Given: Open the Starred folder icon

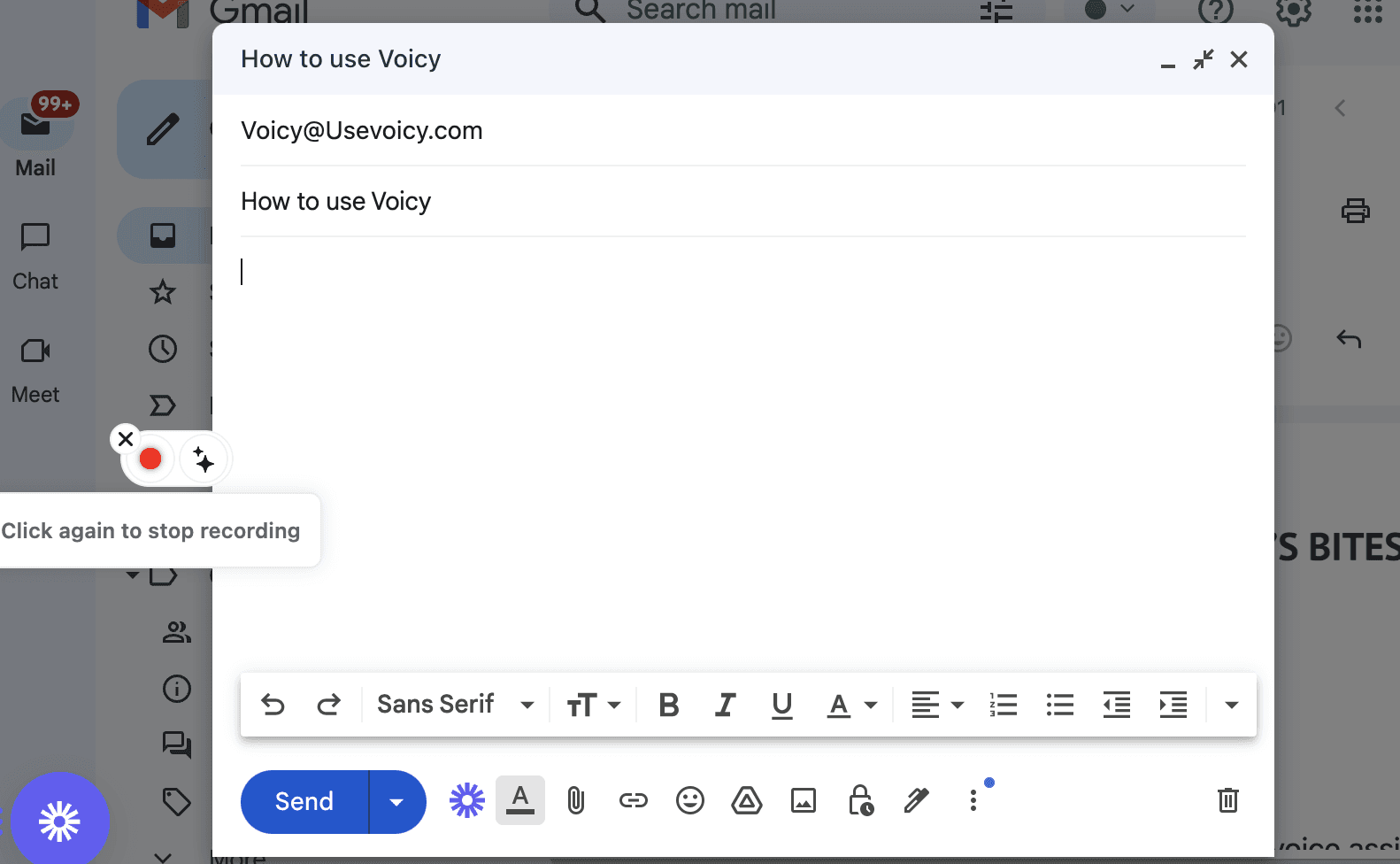Looking at the screenshot, I should point(163,292).
